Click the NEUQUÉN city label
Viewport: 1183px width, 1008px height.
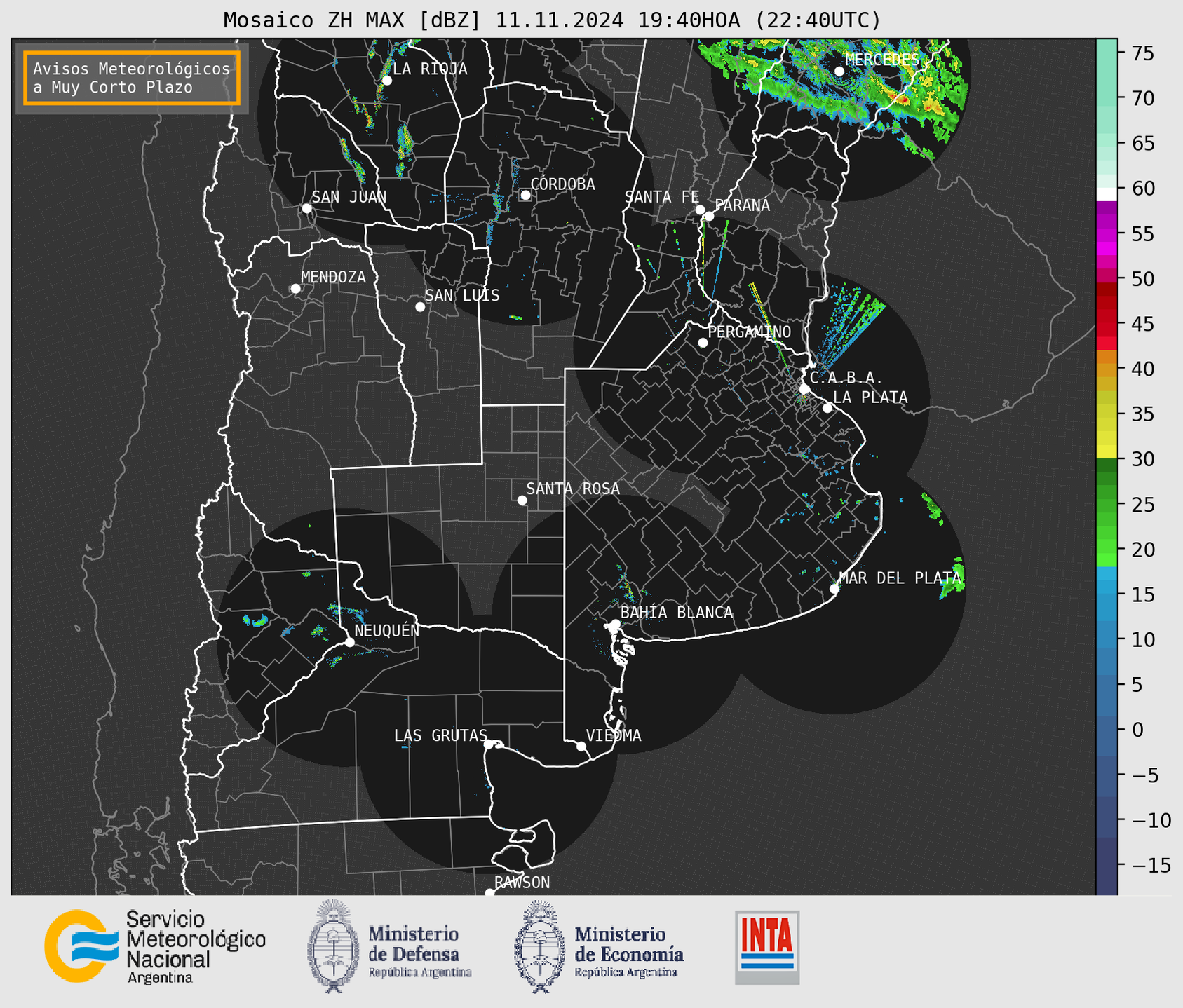pos(386,630)
